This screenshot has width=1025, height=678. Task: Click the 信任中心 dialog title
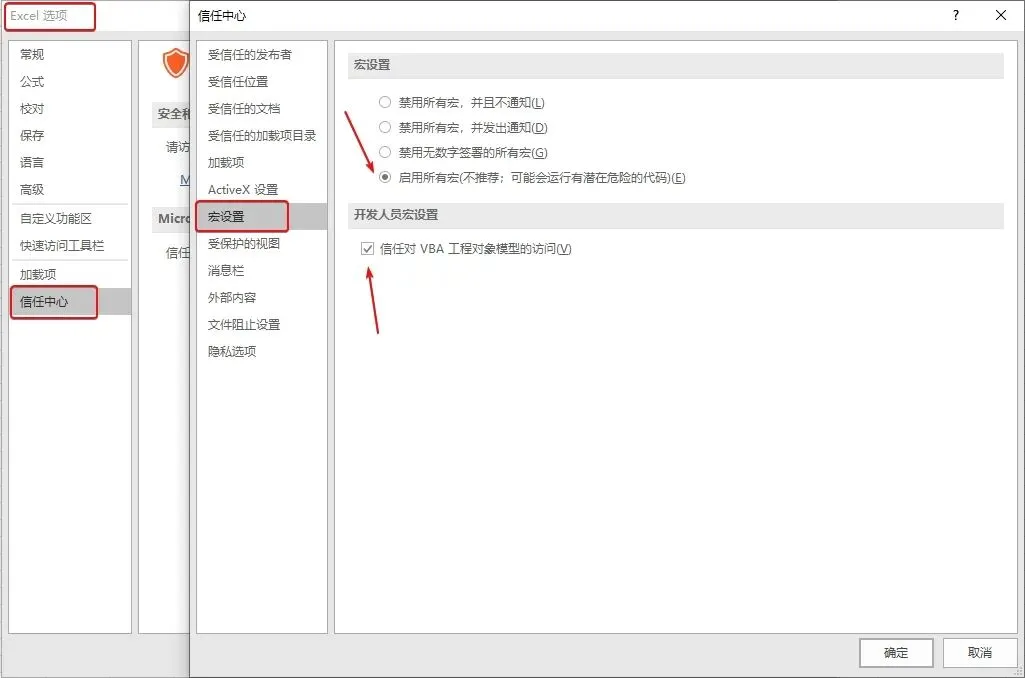[222, 16]
